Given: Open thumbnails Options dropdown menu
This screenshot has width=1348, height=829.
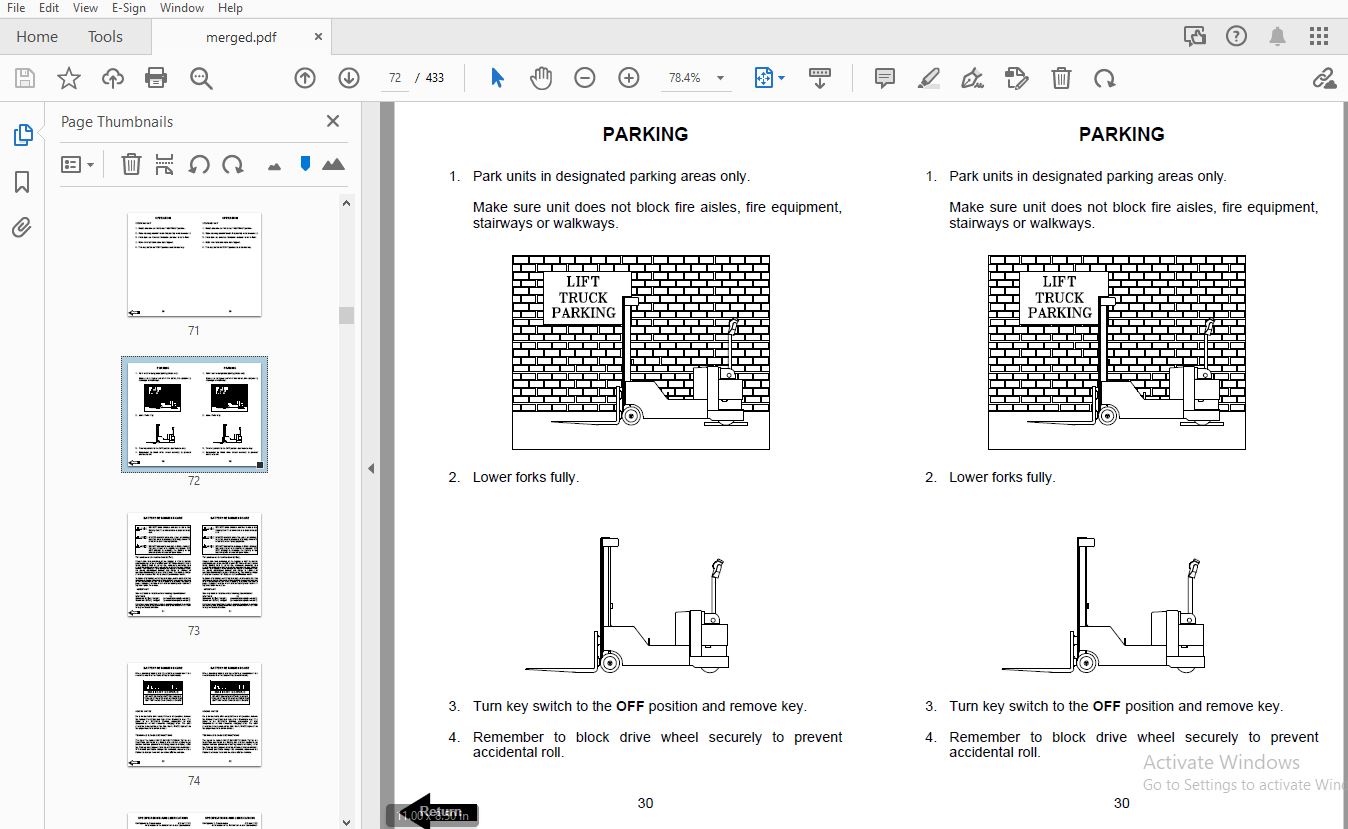Looking at the screenshot, I should pyautogui.click(x=78, y=164).
